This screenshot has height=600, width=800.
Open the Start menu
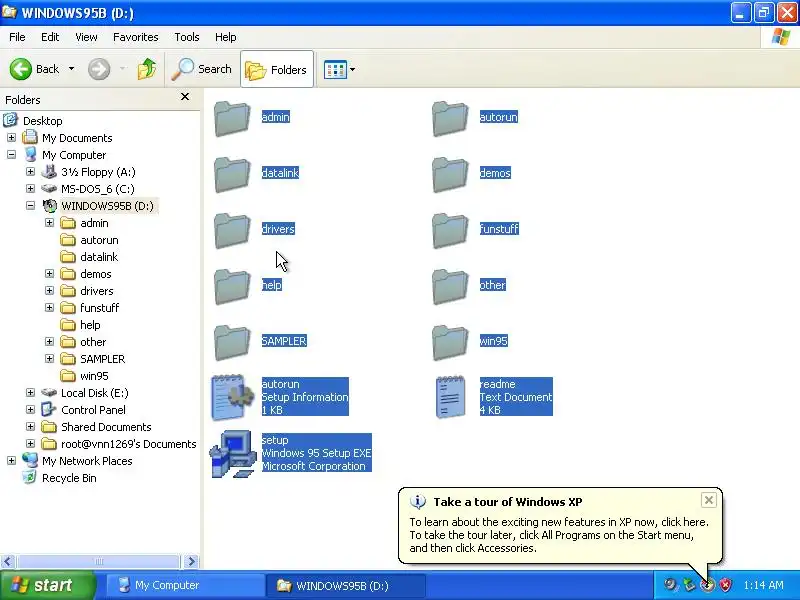[48, 585]
